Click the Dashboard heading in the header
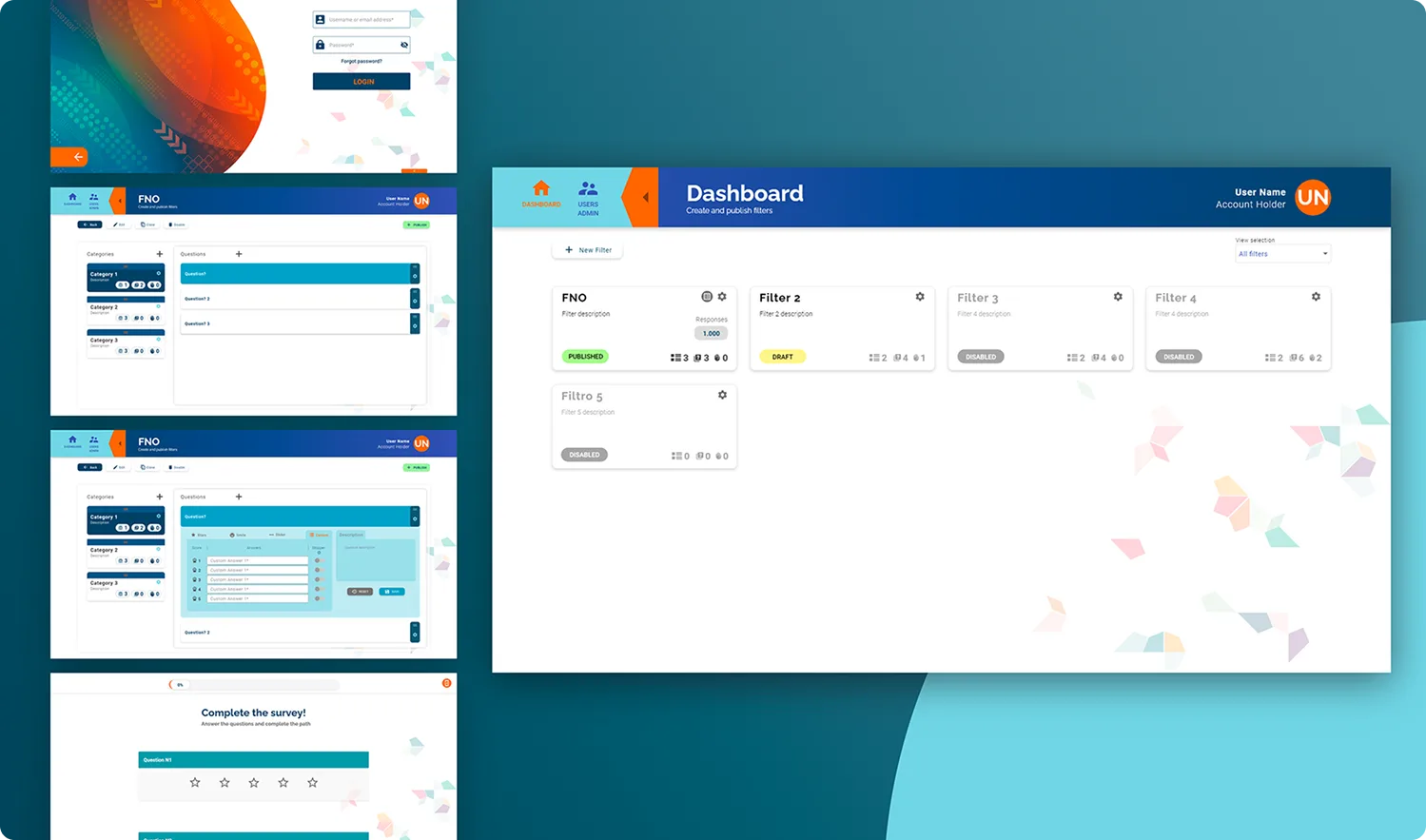1426x840 pixels. (745, 193)
